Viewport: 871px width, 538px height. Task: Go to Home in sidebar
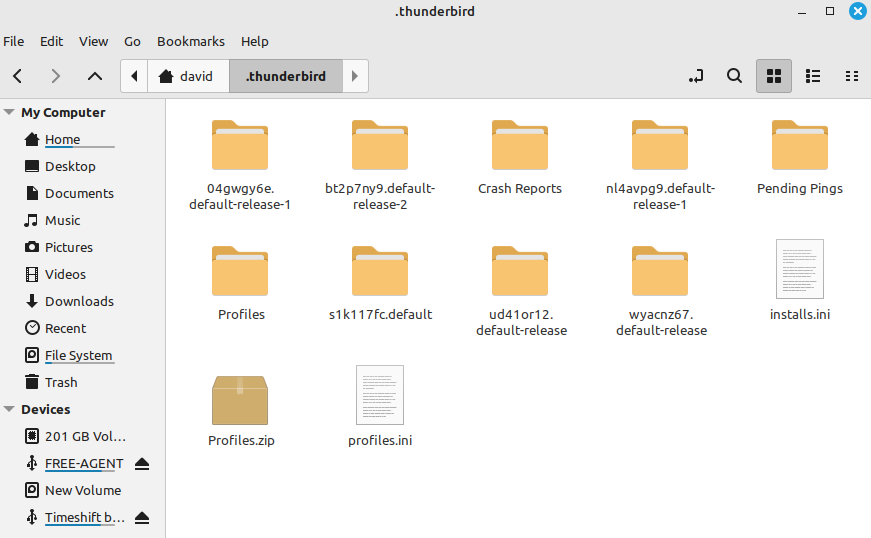63,139
